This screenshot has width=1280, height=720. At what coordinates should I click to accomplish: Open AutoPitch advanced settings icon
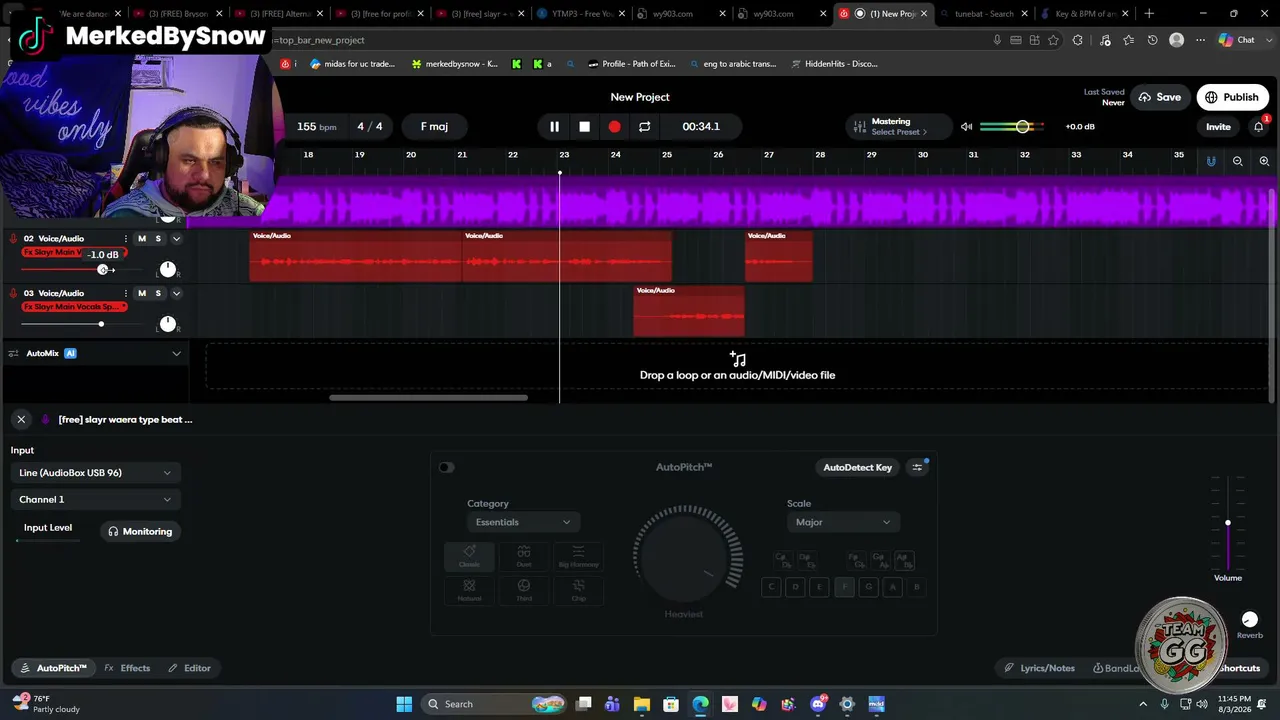point(917,468)
